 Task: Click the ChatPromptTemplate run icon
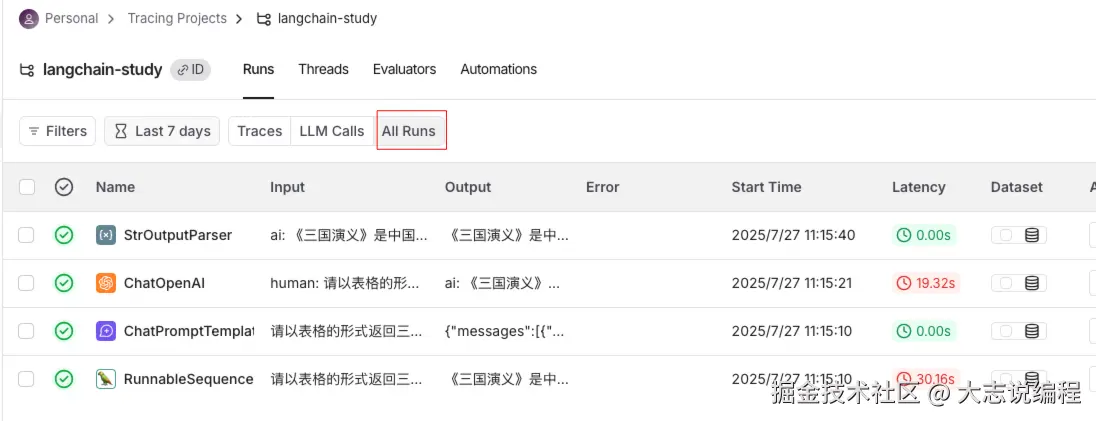(x=106, y=331)
